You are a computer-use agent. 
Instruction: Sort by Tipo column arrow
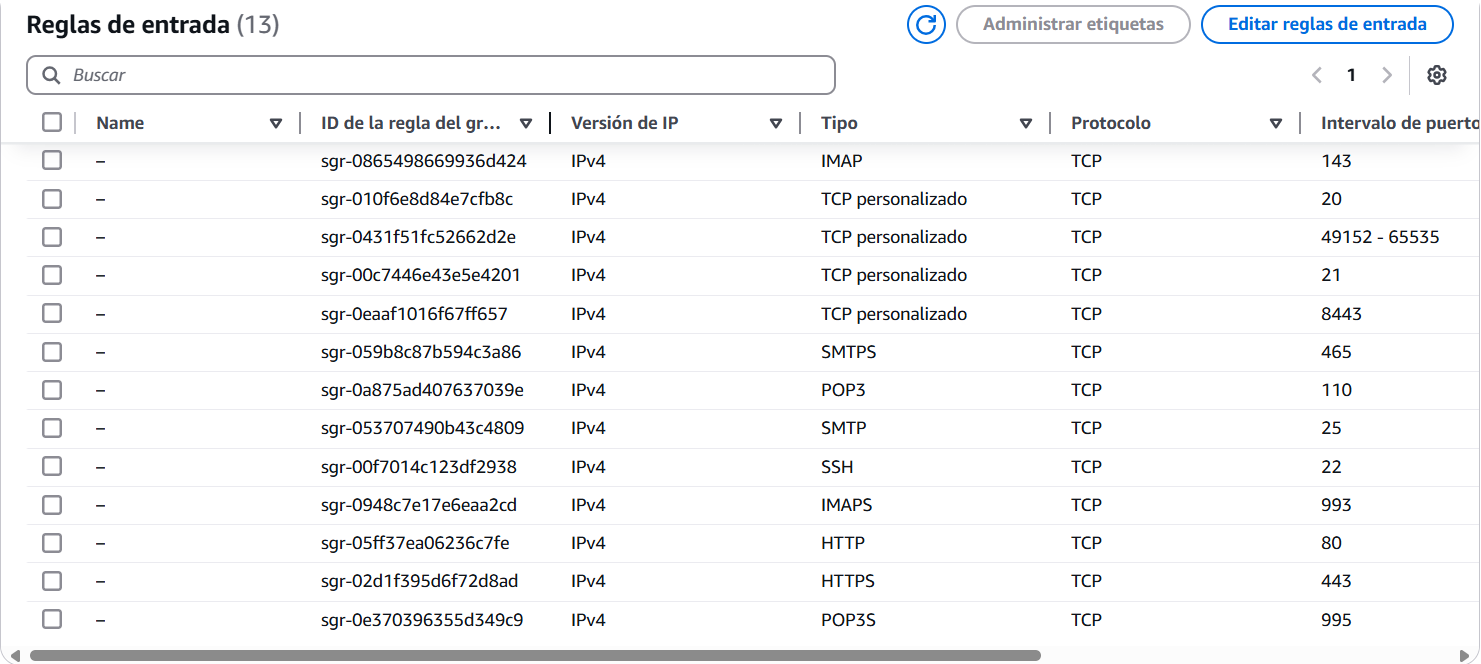click(1026, 124)
